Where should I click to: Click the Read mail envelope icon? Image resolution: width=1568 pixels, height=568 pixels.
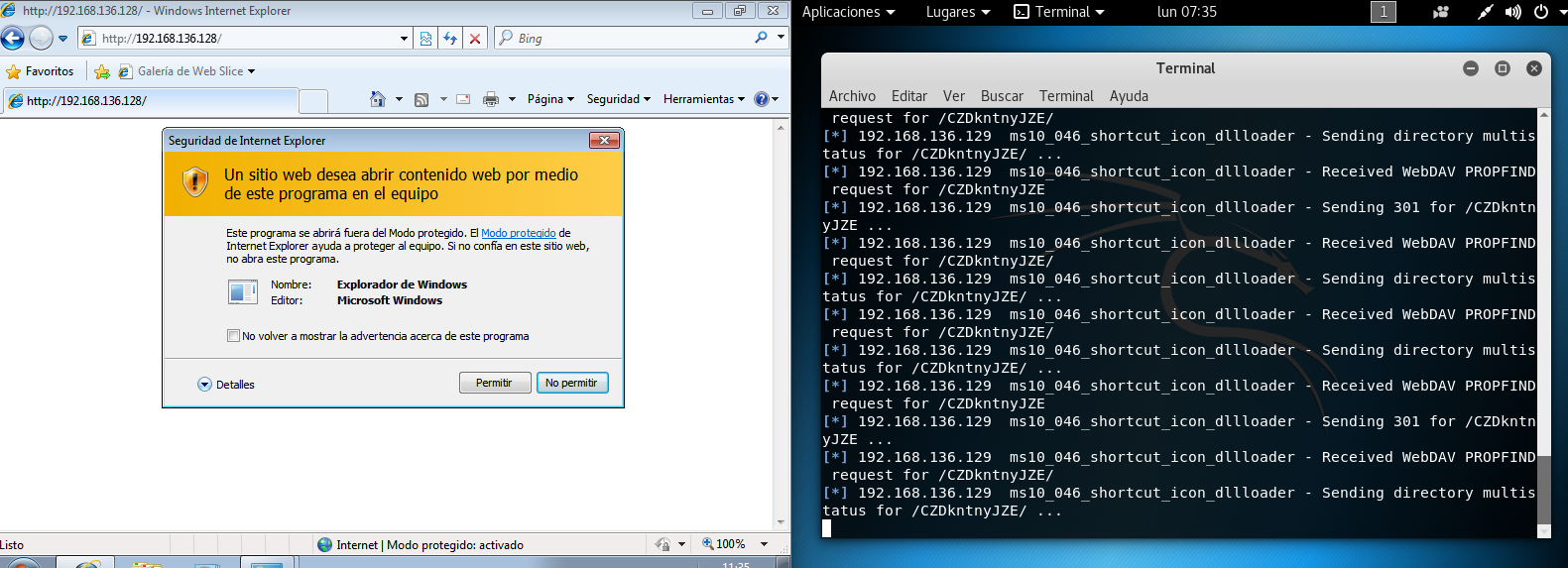[x=463, y=99]
